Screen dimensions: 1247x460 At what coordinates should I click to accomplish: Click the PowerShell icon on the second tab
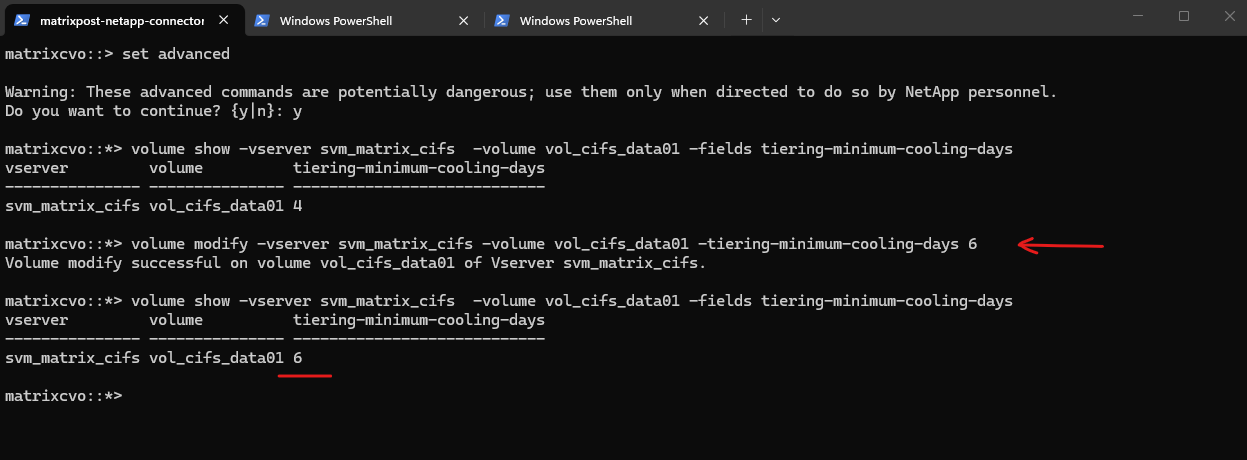pos(263,20)
